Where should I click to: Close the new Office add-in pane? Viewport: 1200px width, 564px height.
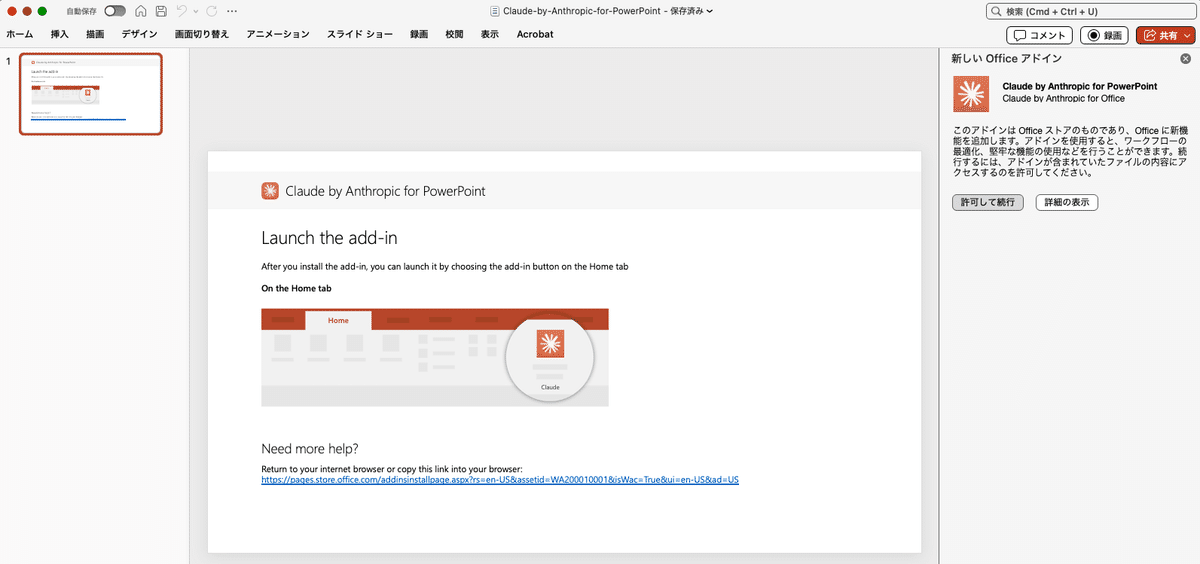pos(1185,59)
